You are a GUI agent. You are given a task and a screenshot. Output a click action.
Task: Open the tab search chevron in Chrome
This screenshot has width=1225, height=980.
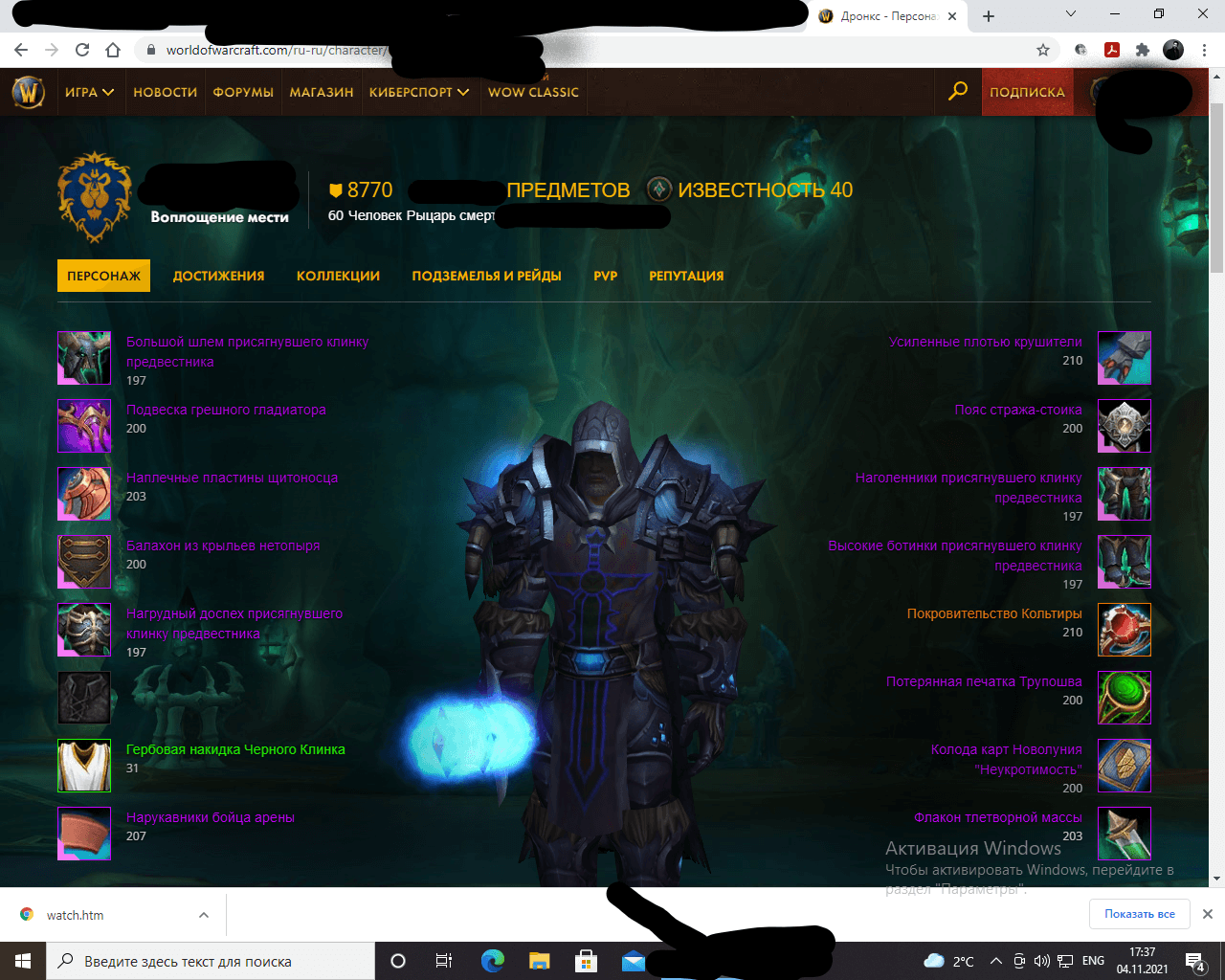pos(1071,14)
